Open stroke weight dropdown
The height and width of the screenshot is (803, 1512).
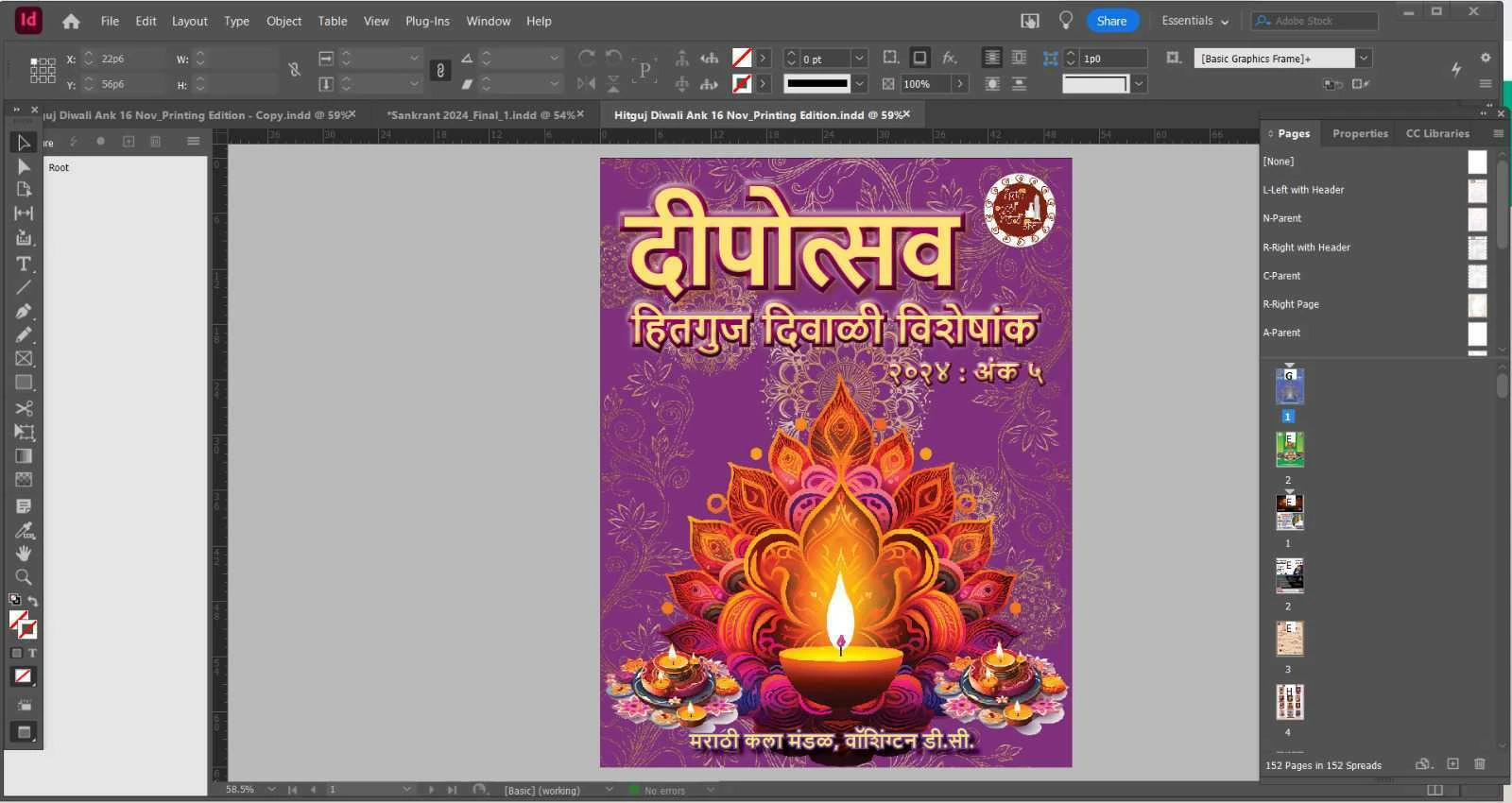(859, 59)
